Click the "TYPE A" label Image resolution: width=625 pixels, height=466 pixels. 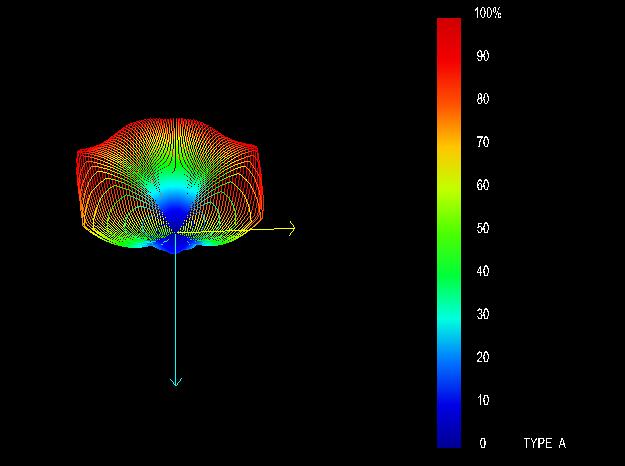[544, 443]
